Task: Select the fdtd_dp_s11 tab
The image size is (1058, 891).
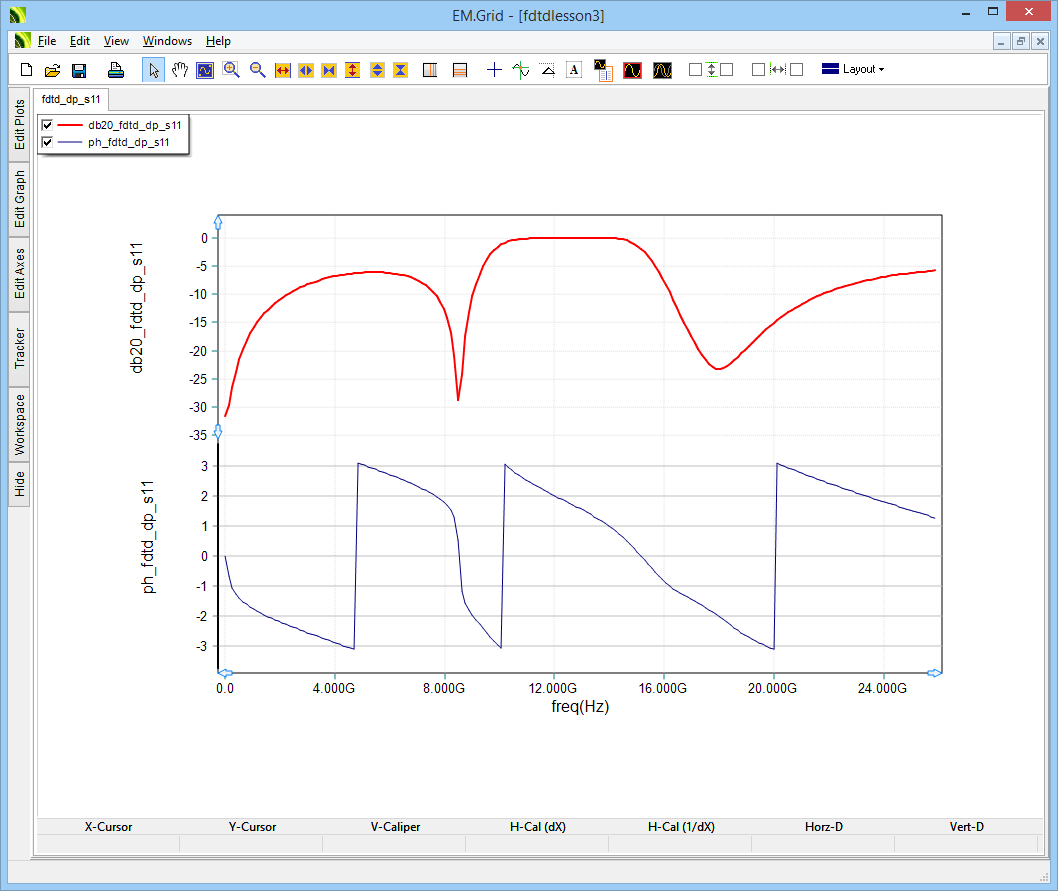Action: tap(70, 100)
